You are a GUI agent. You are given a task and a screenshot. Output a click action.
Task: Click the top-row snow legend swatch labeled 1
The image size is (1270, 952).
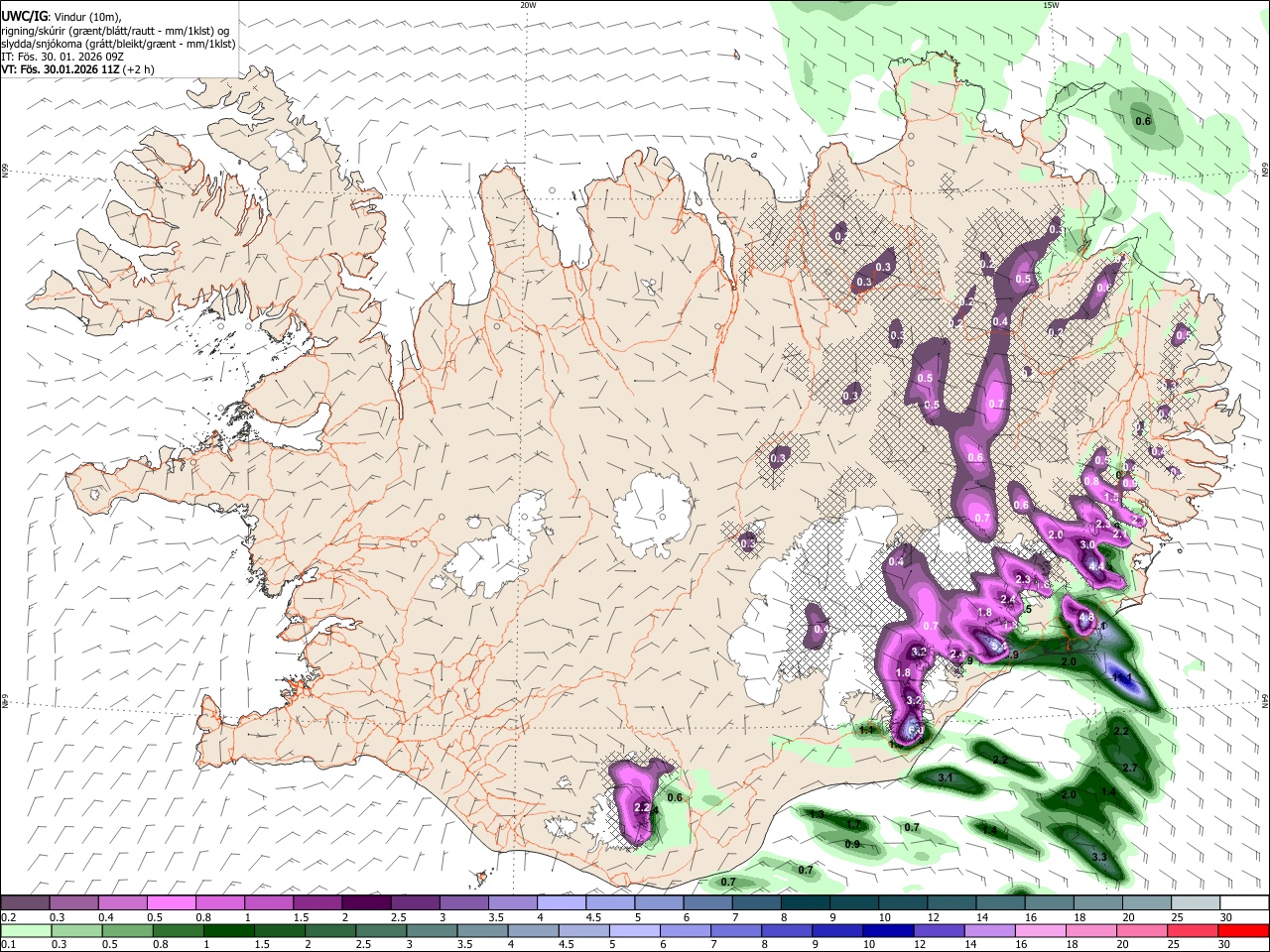pos(268,903)
